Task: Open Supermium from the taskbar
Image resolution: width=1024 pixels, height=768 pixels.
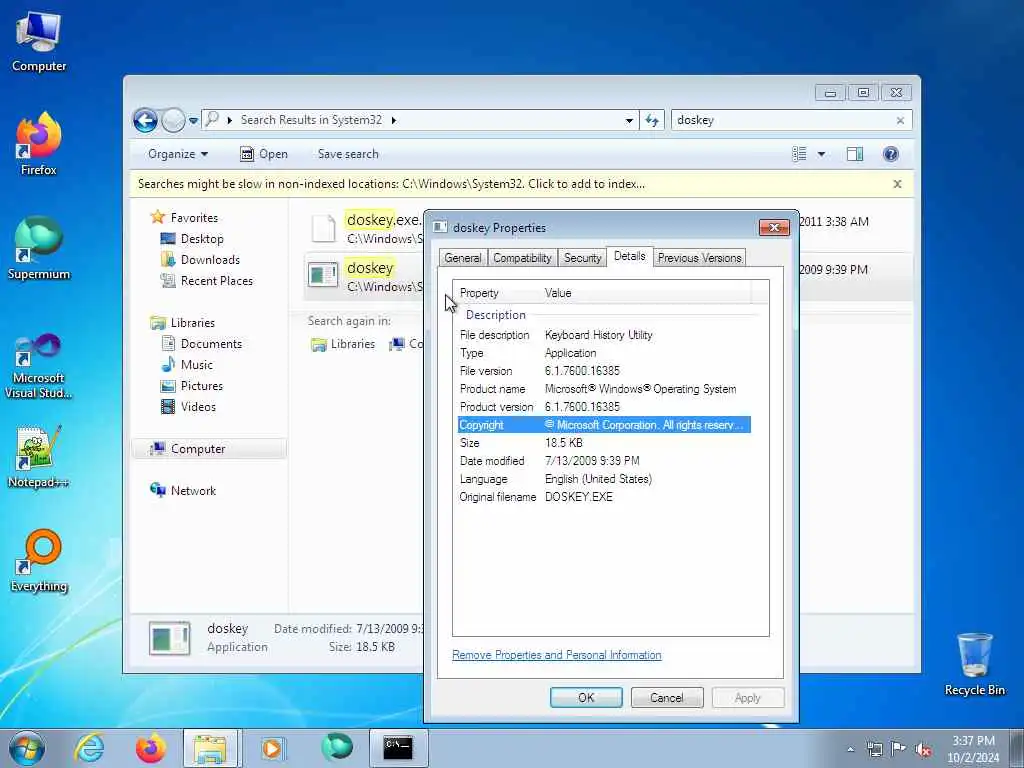Action: 337,748
